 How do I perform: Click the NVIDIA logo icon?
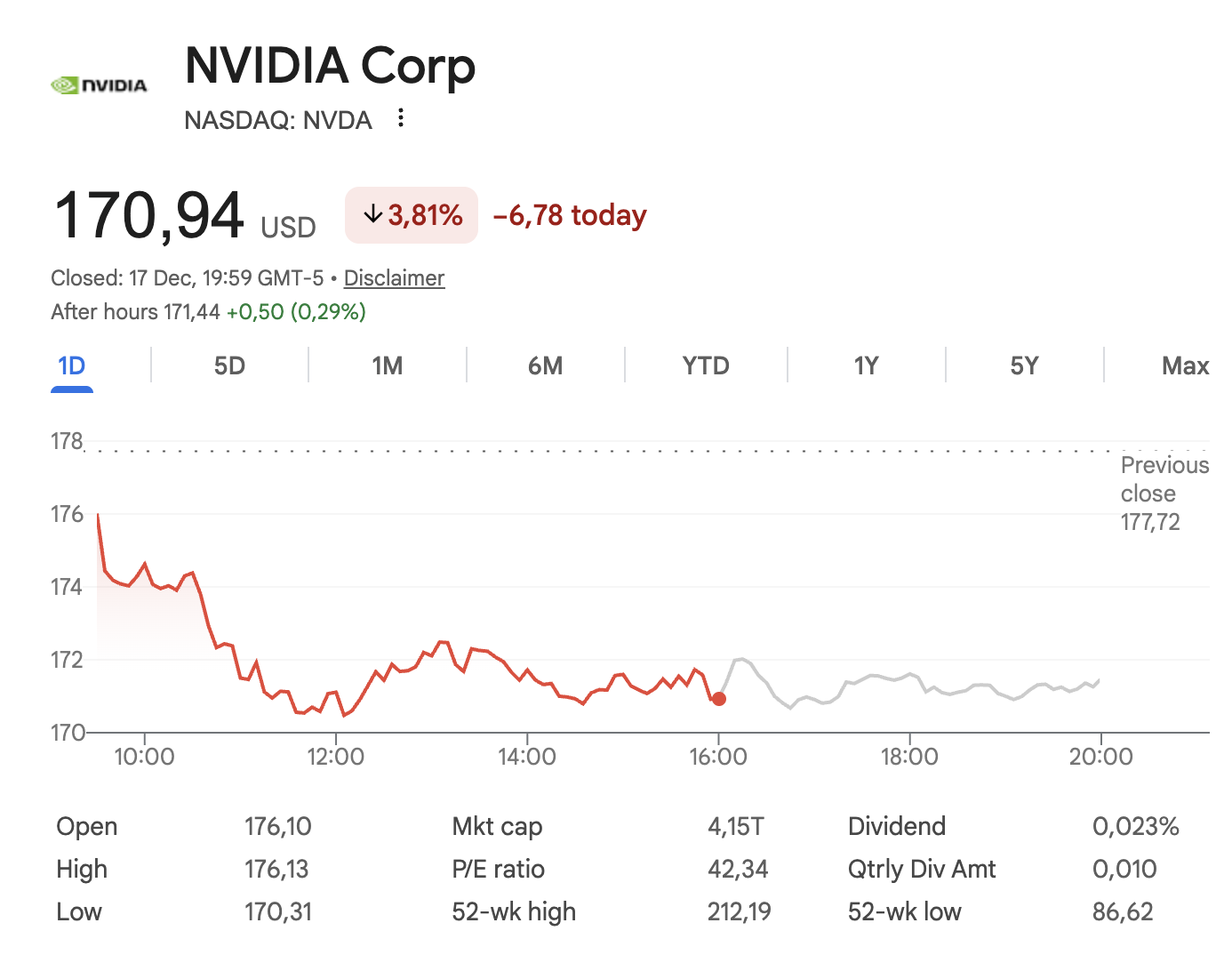pos(99,85)
